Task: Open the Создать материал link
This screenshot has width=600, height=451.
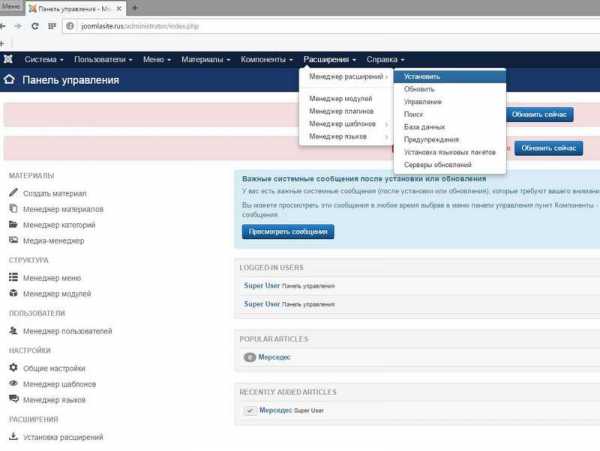Action: 55,194
